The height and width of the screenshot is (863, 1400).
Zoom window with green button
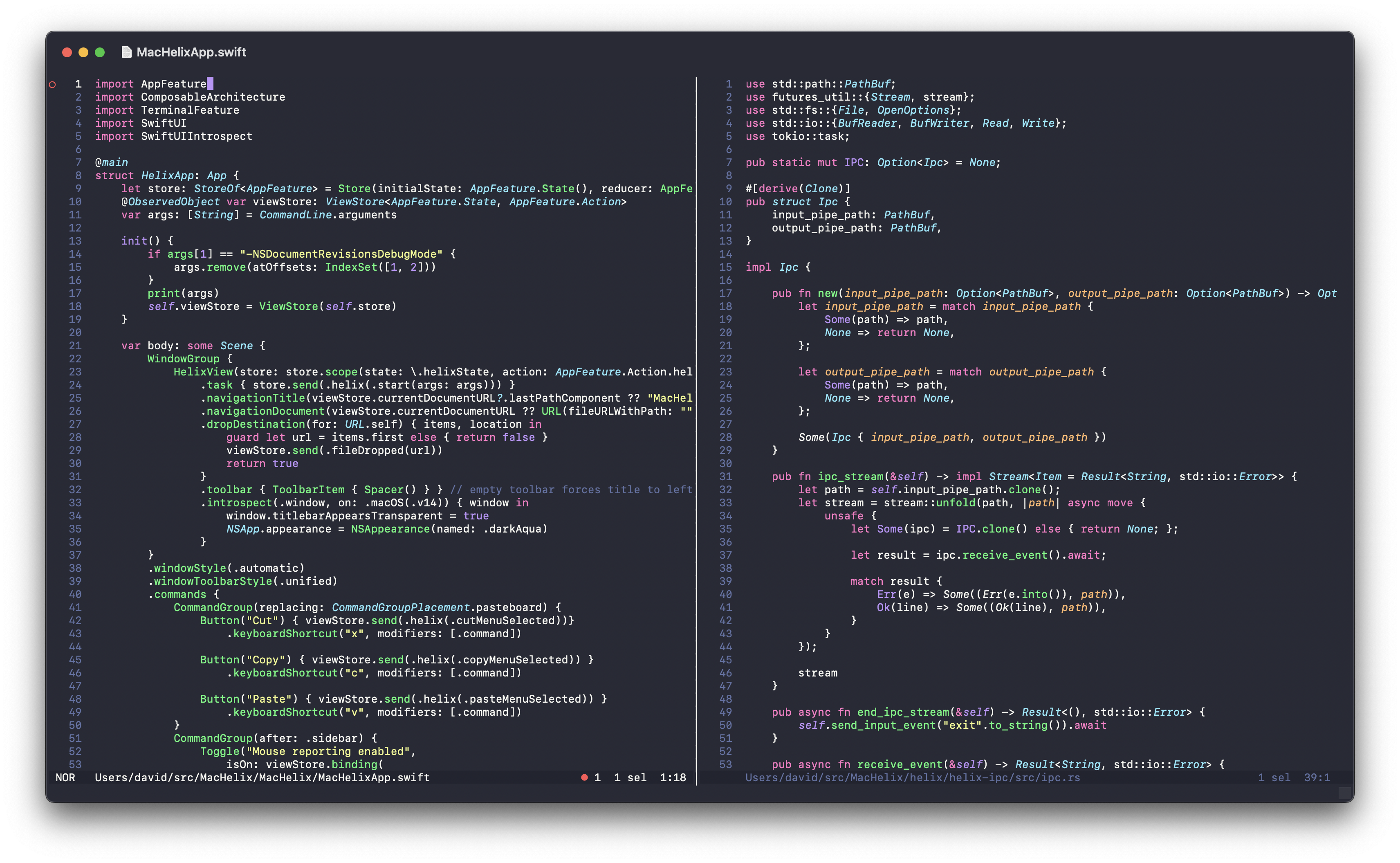pos(100,52)
